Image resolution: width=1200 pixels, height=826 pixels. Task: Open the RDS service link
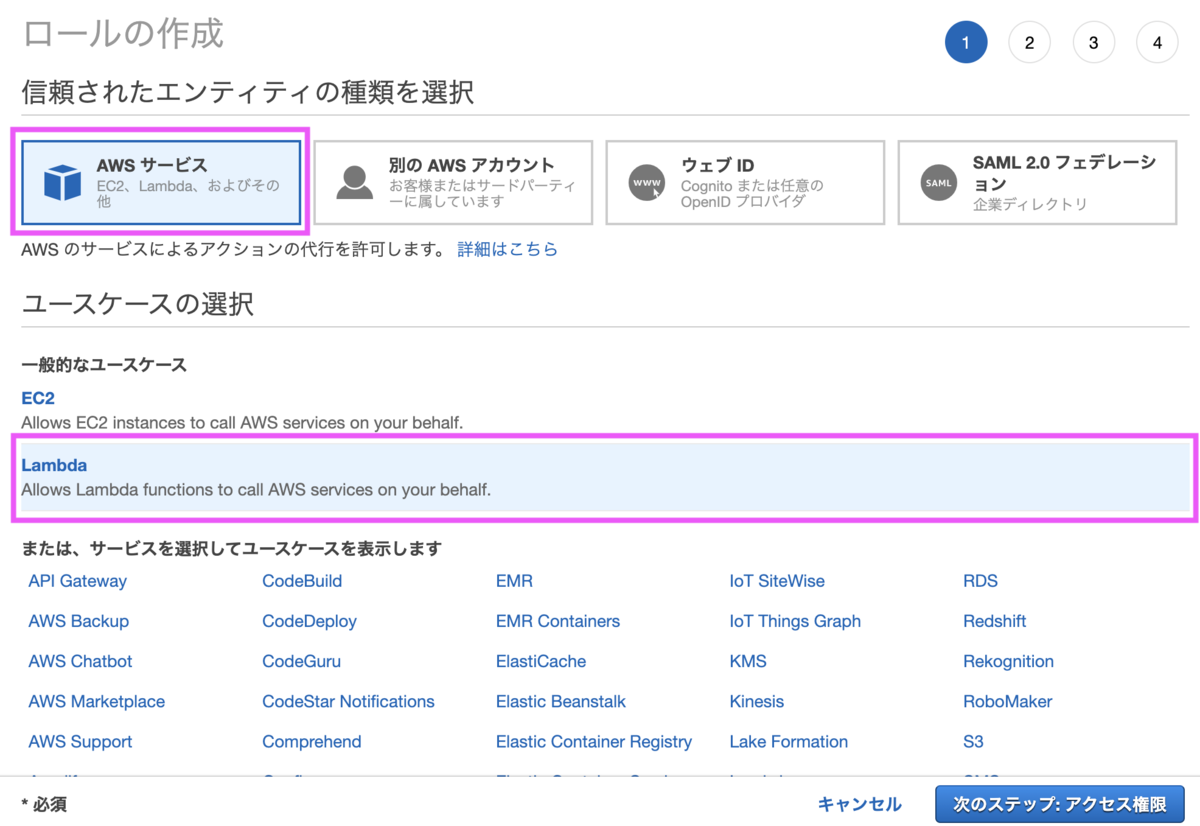[x=980, y=581]
